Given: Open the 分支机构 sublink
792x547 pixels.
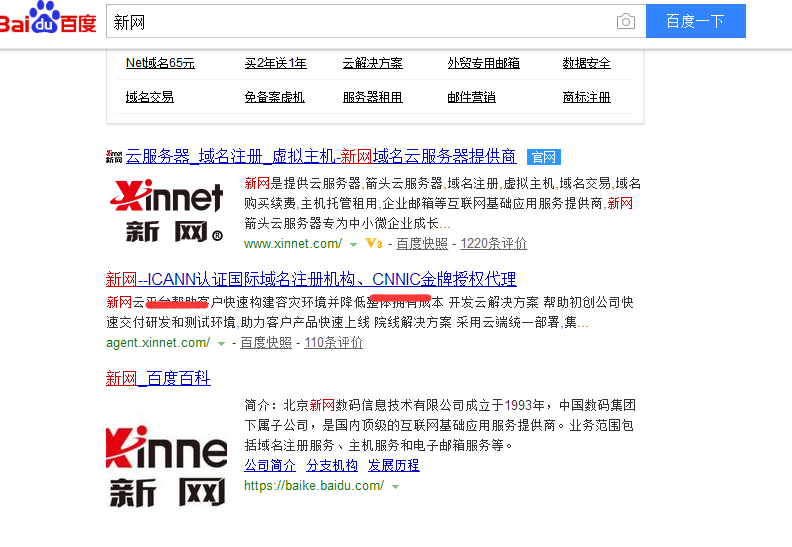Looking at the screenshot, I should pyautogui.click(x=332, y=466).
